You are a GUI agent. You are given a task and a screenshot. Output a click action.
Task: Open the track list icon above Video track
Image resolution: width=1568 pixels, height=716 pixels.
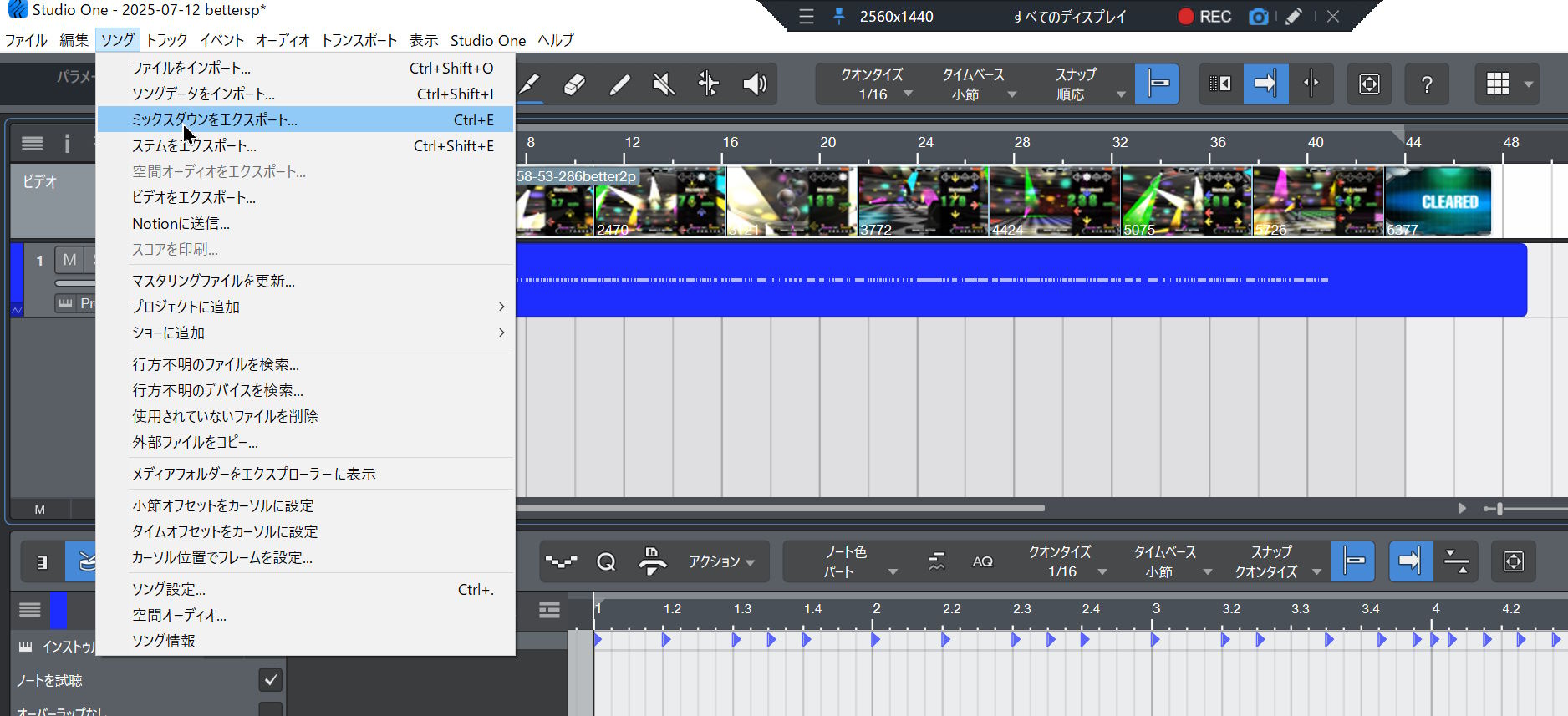(33, 144)
